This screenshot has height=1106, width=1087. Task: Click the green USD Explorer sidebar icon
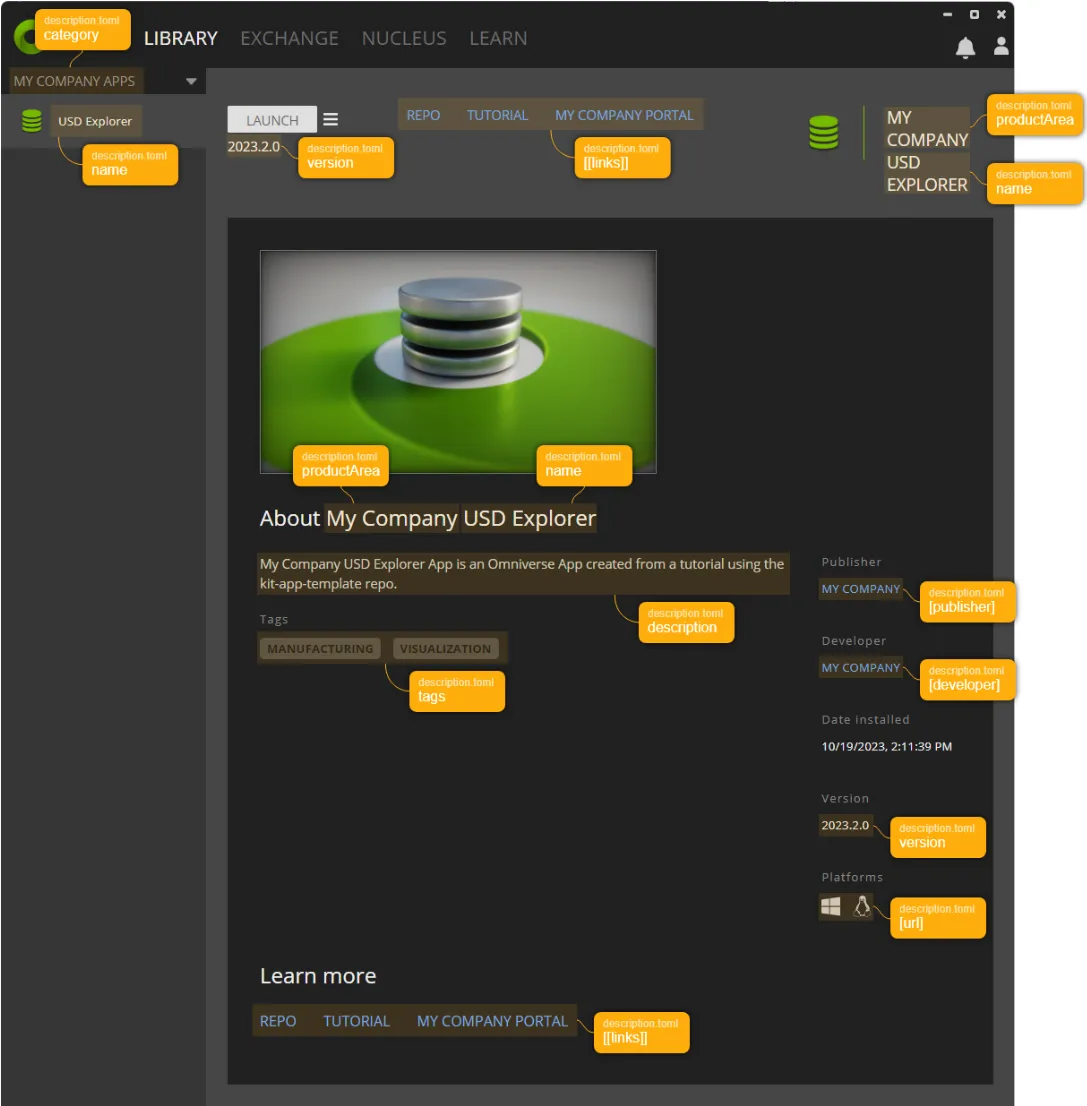(x=32, y=121)
